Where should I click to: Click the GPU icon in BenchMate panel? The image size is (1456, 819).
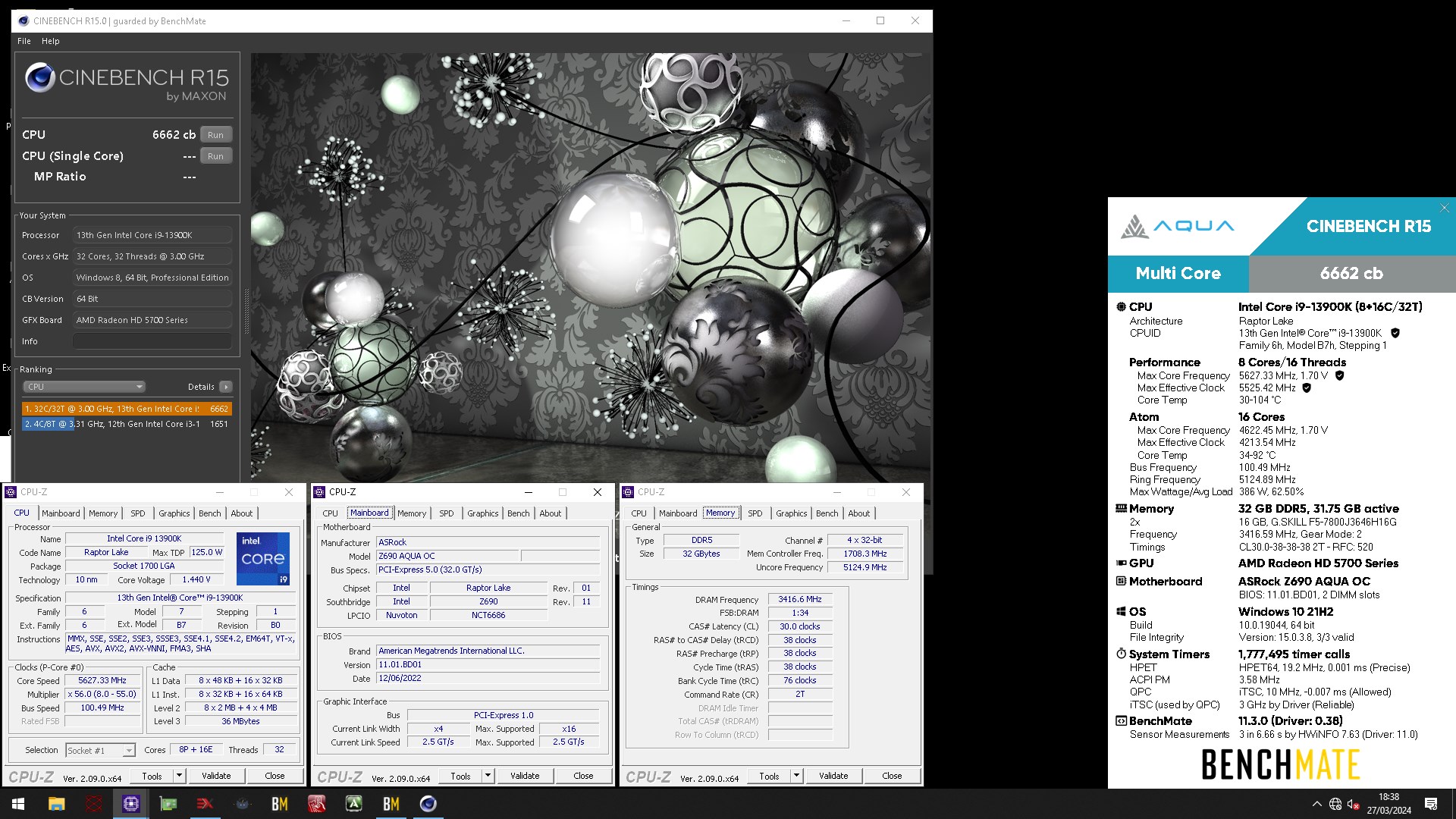1121,563
